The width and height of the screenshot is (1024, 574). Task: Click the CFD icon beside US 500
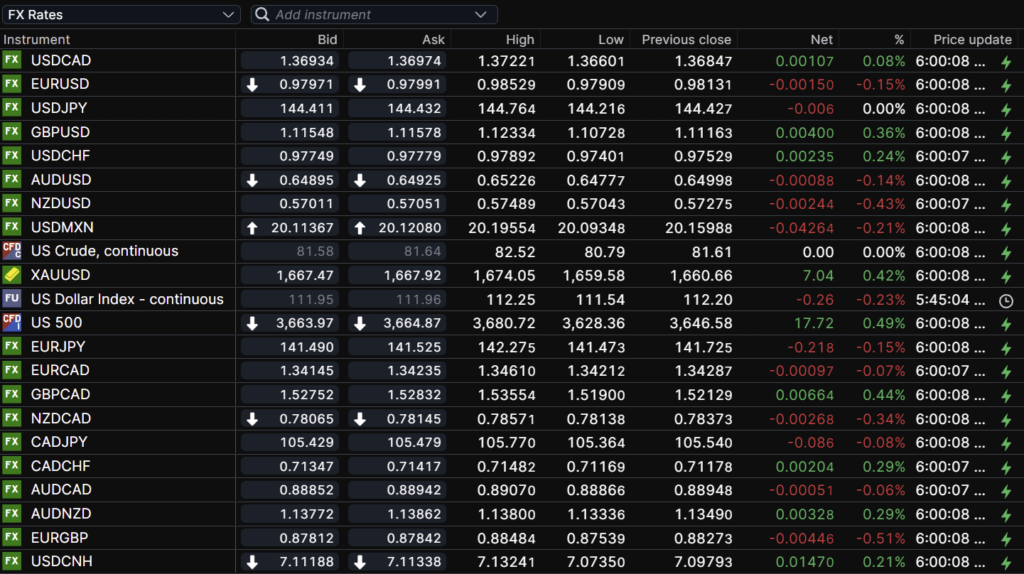12,322
